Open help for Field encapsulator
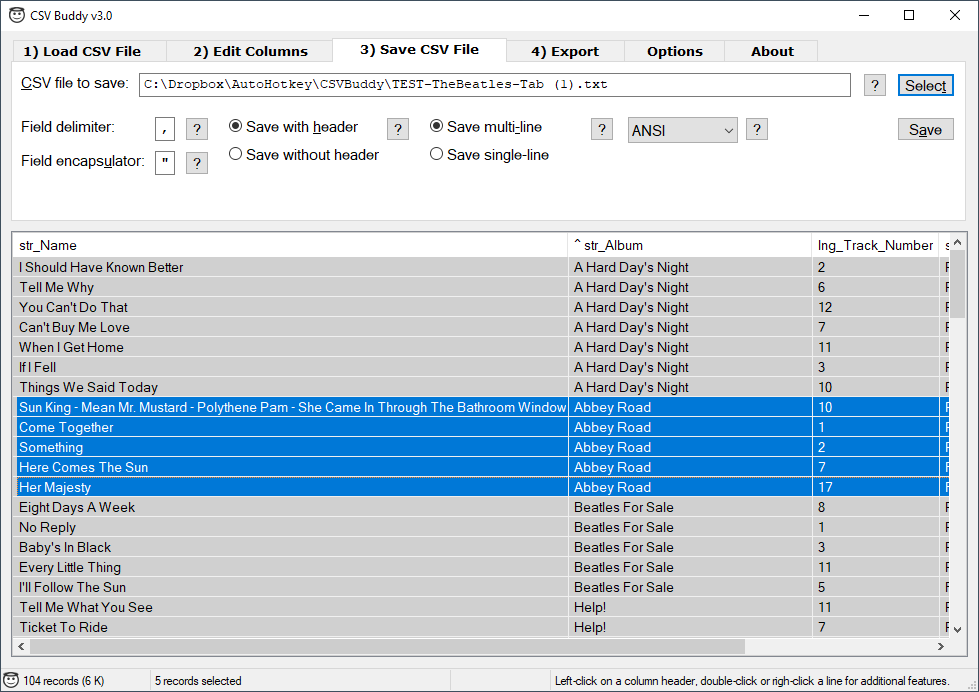979x692 pixels. click(197, 163)
